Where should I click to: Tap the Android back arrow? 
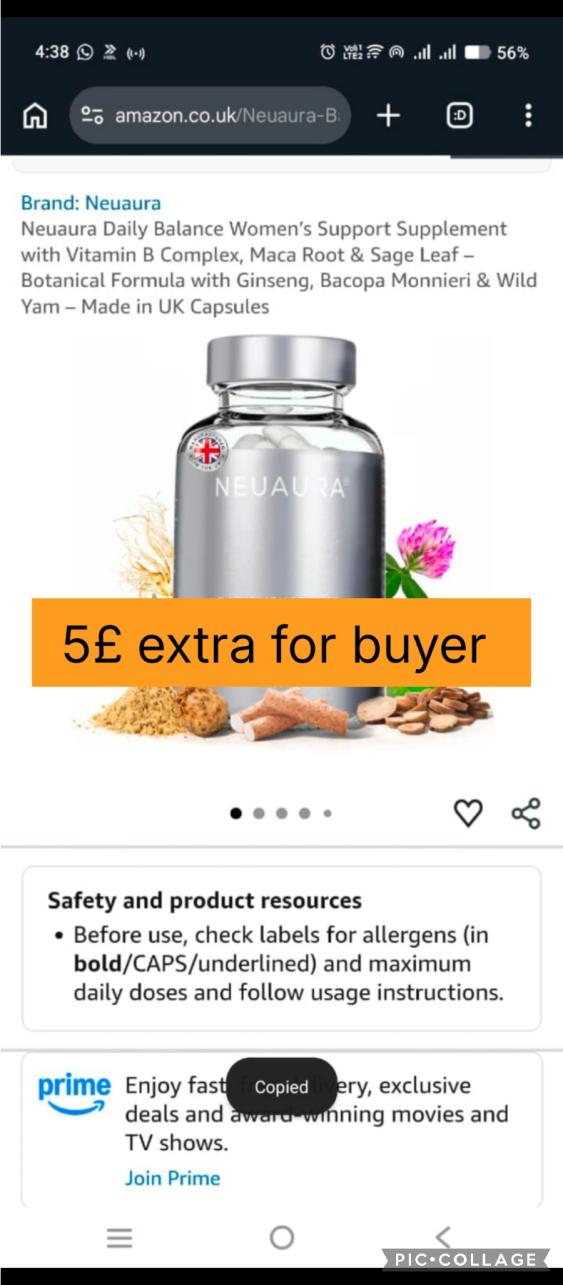pyautogui.click(x=443, y=1236)
